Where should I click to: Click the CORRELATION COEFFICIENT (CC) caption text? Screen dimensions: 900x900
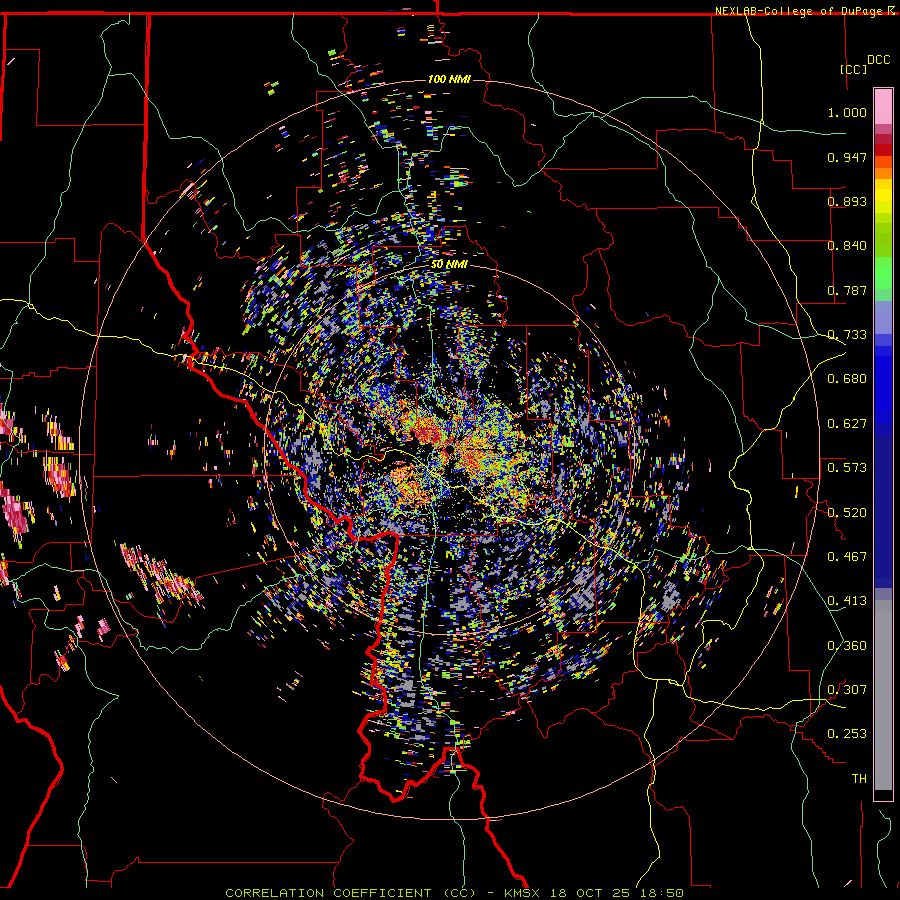click(x=350, y=893)
